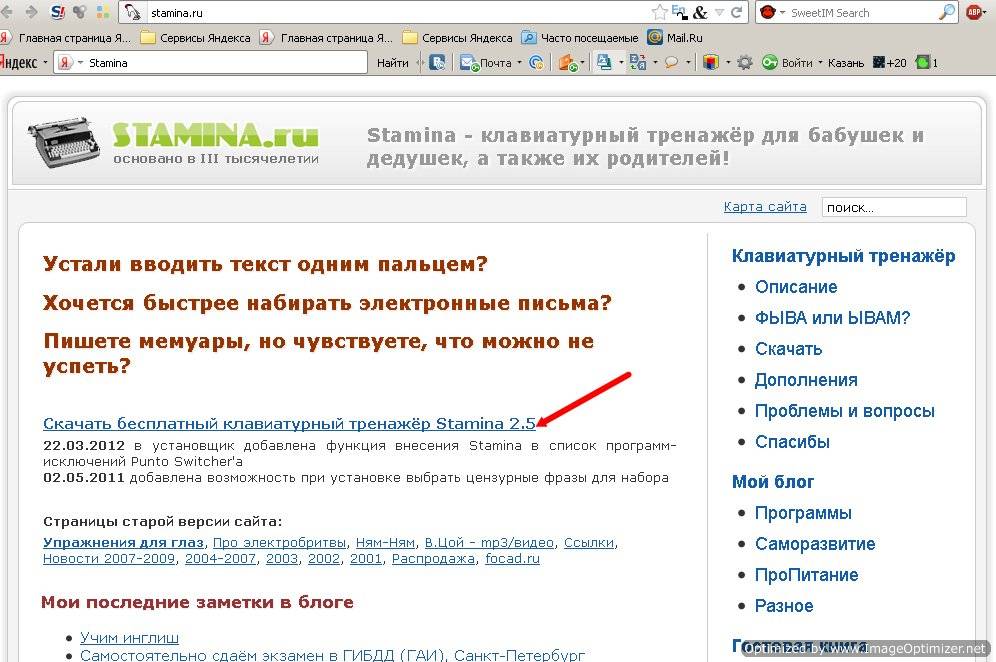Click 'Скачать бесплатный клавиатурный тренажёр Stamina 2.5' link
996x662 pixels.
pos(289,423)
